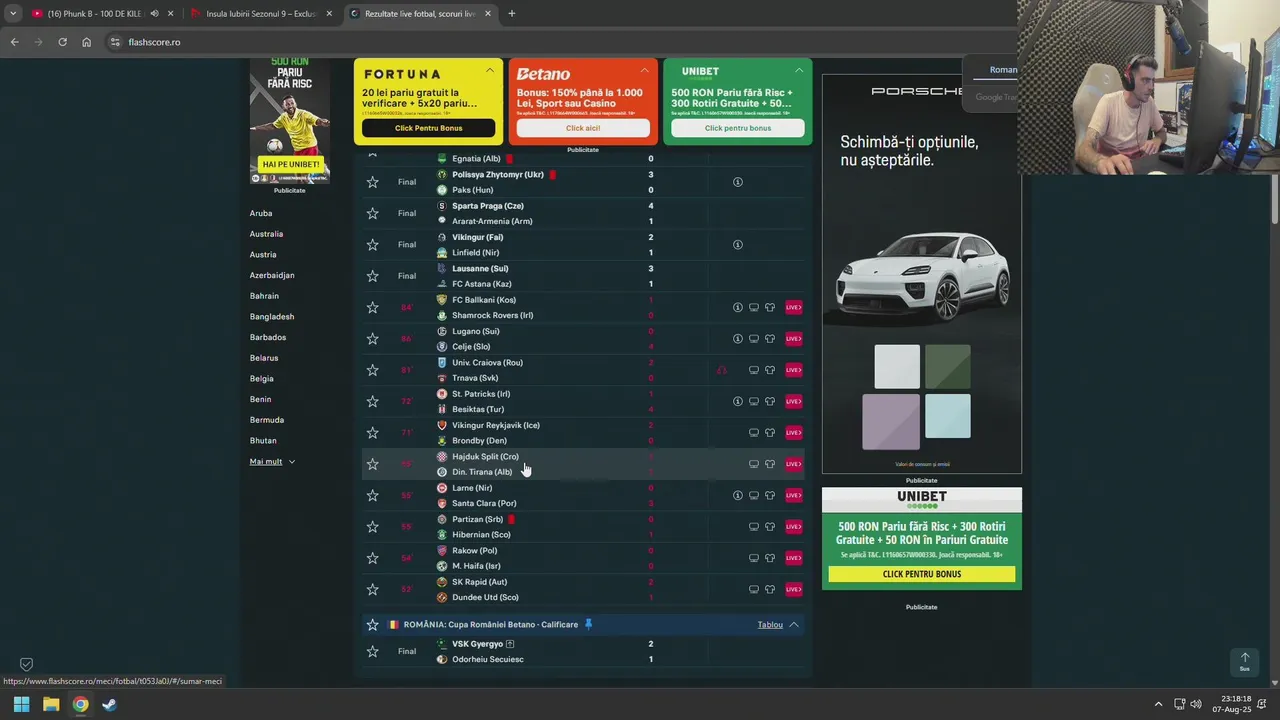This screenshot has height=720, width=1280.
Task: Click audio commentary icon for Univ. Craiova match
Action: (x=722, y=370)
